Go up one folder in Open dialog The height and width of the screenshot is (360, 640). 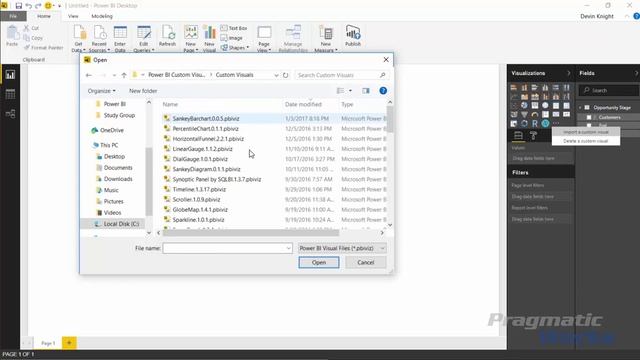point(124,75)
